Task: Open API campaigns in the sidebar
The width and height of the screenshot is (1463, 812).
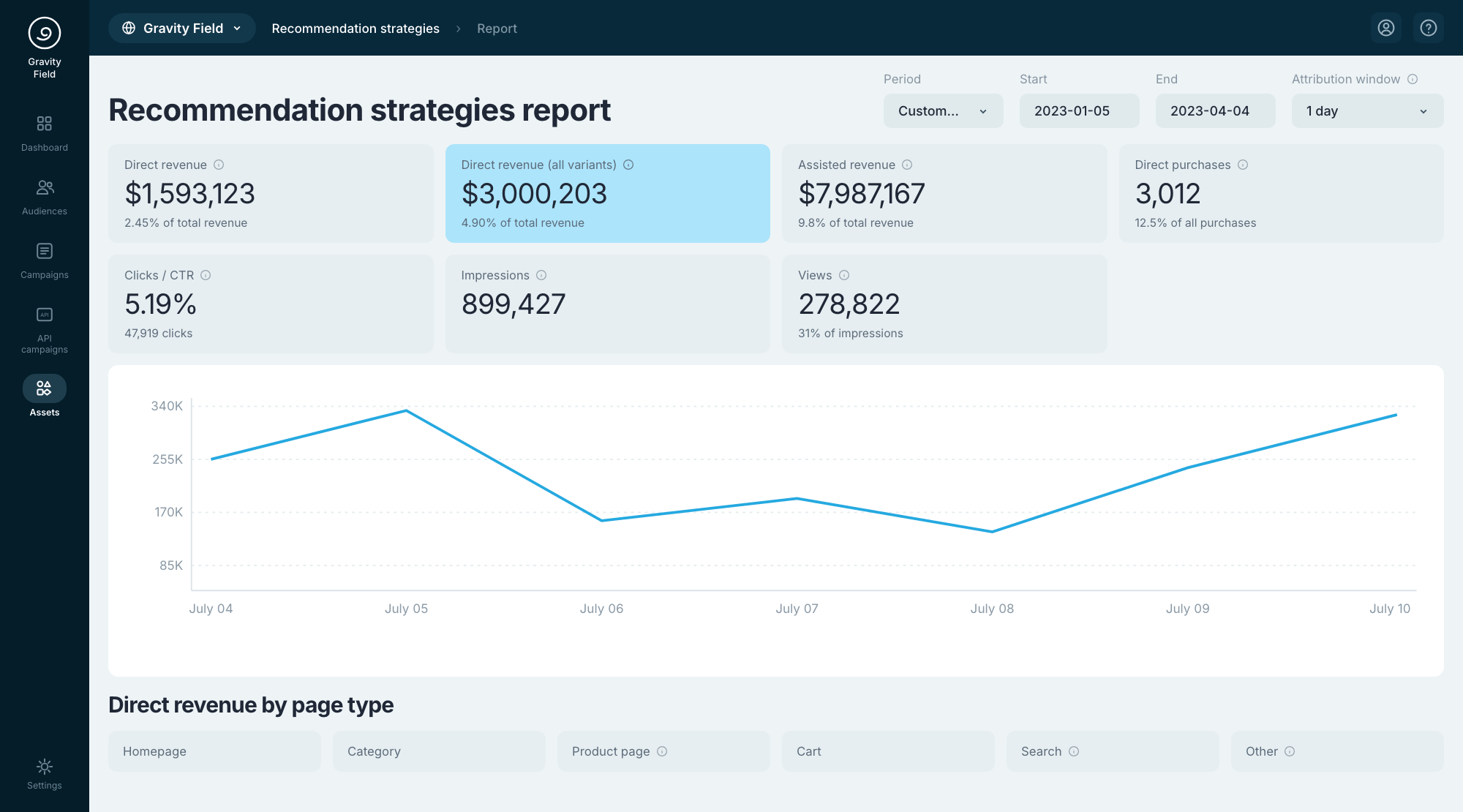Action: pyautogui.click(x=45, y=329)
